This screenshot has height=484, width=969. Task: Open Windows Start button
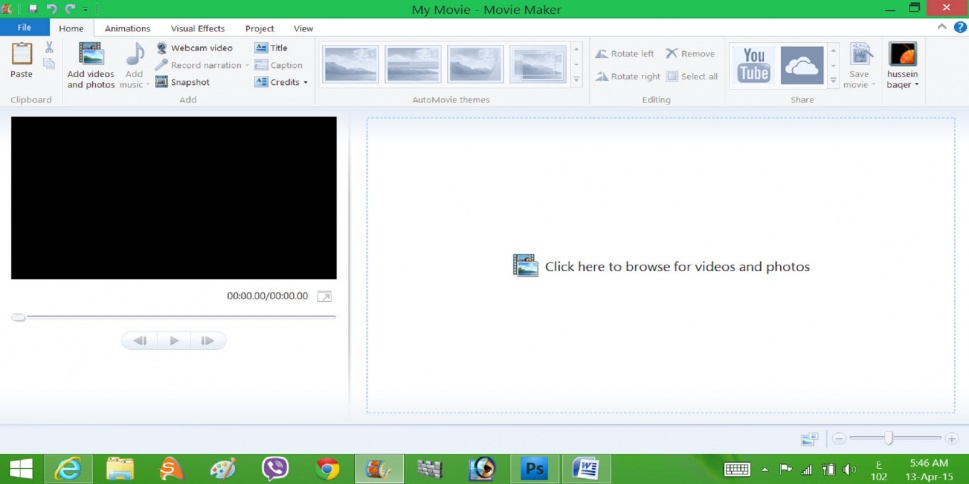pos(22,469)
